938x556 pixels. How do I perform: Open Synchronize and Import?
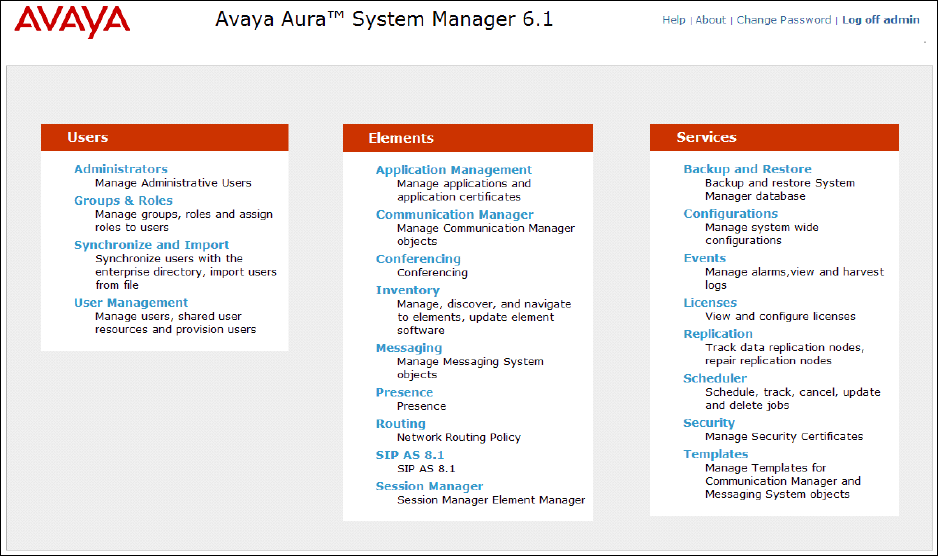coord(151,245)
